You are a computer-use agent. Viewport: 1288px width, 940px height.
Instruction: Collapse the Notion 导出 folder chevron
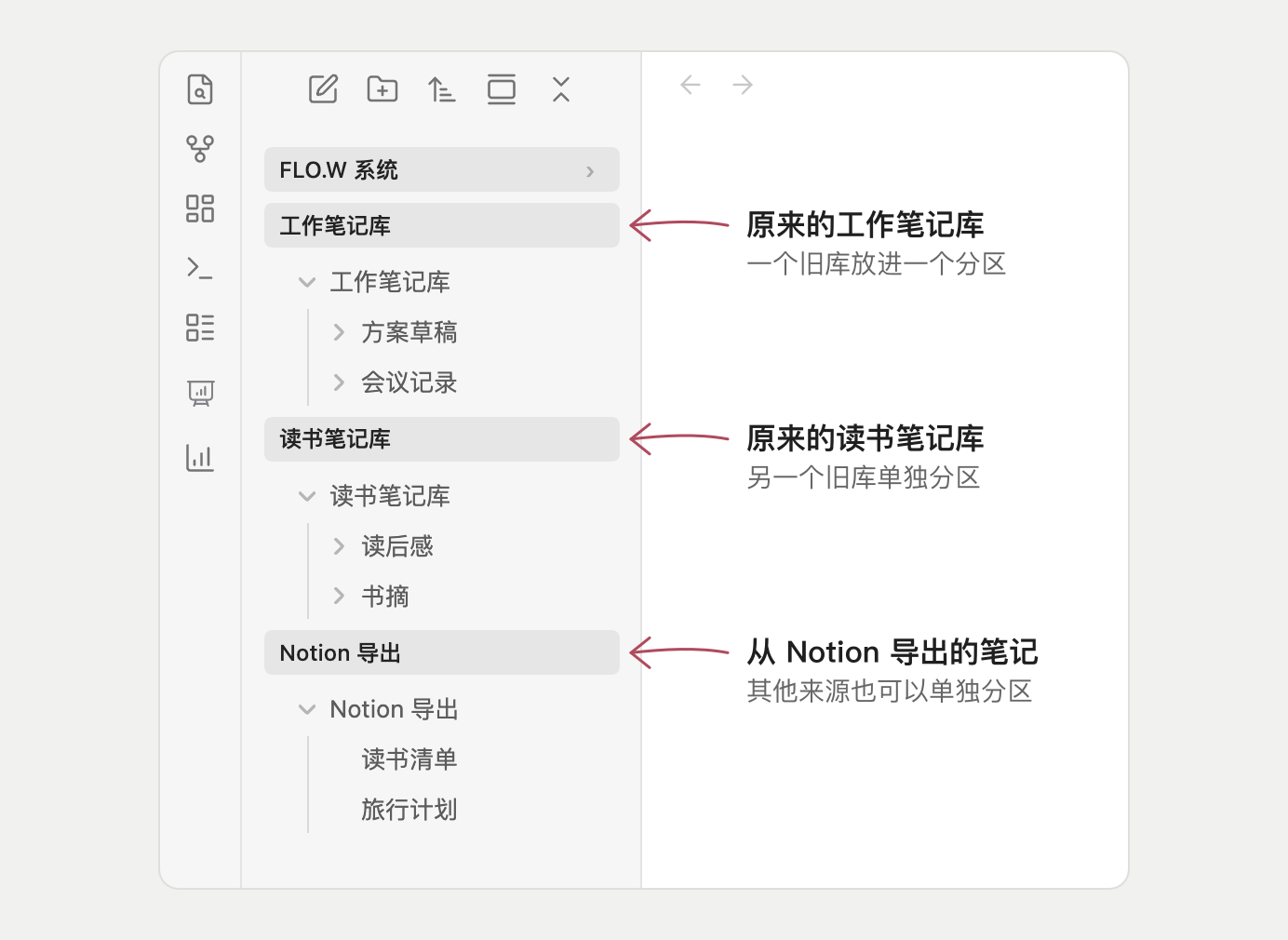click(x=306, y=710)
